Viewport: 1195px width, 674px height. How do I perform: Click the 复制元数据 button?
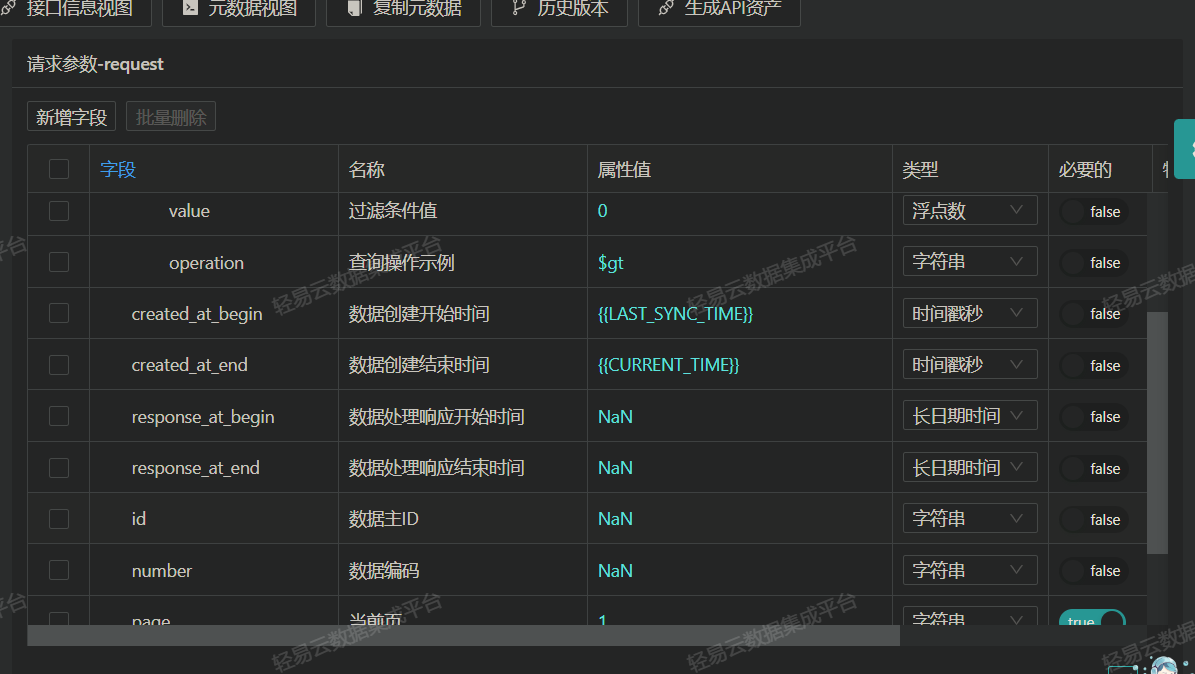[404, 9]
